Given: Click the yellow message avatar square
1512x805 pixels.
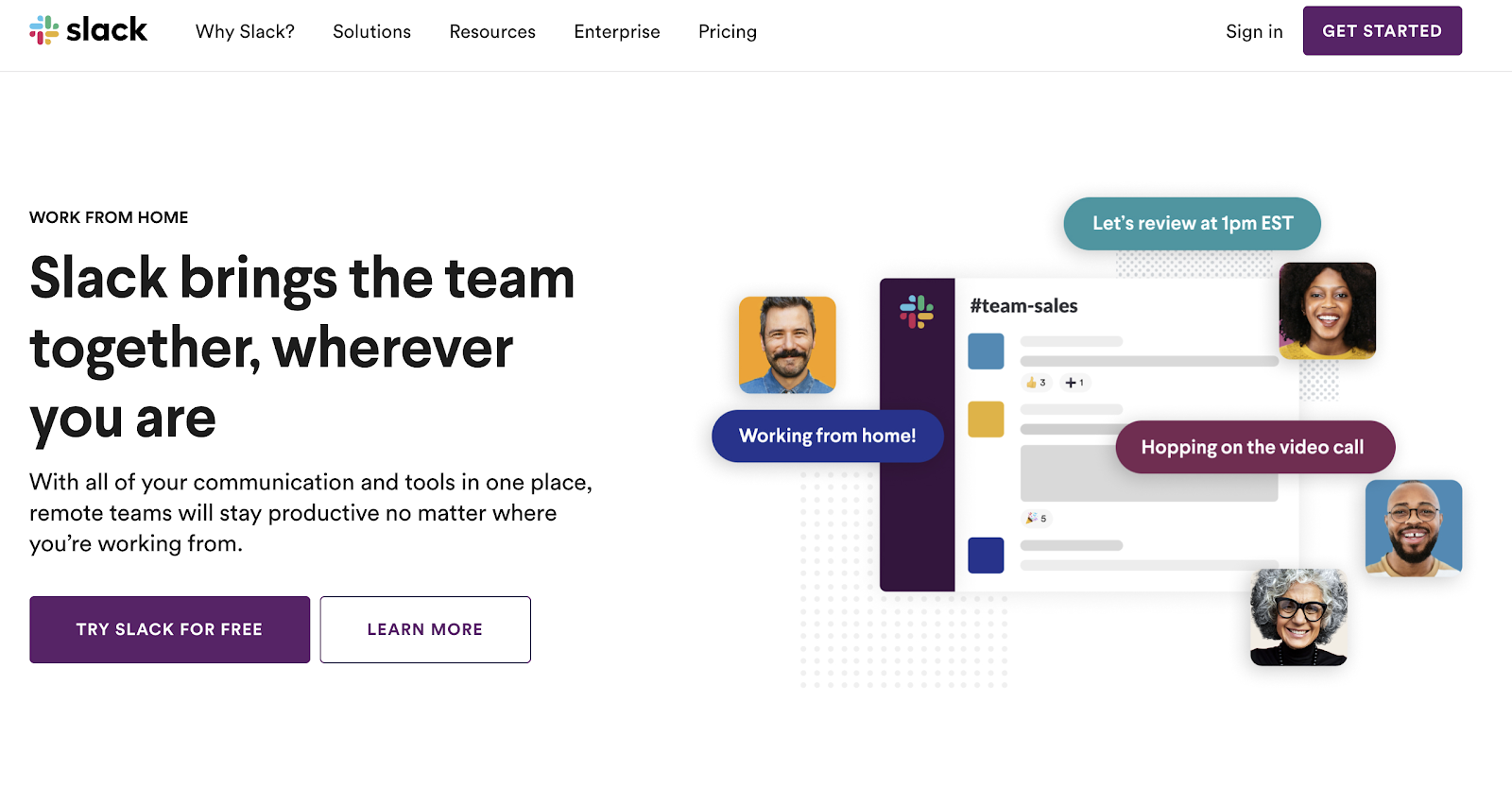Looking at the screenshot, I should pos(986,419).
